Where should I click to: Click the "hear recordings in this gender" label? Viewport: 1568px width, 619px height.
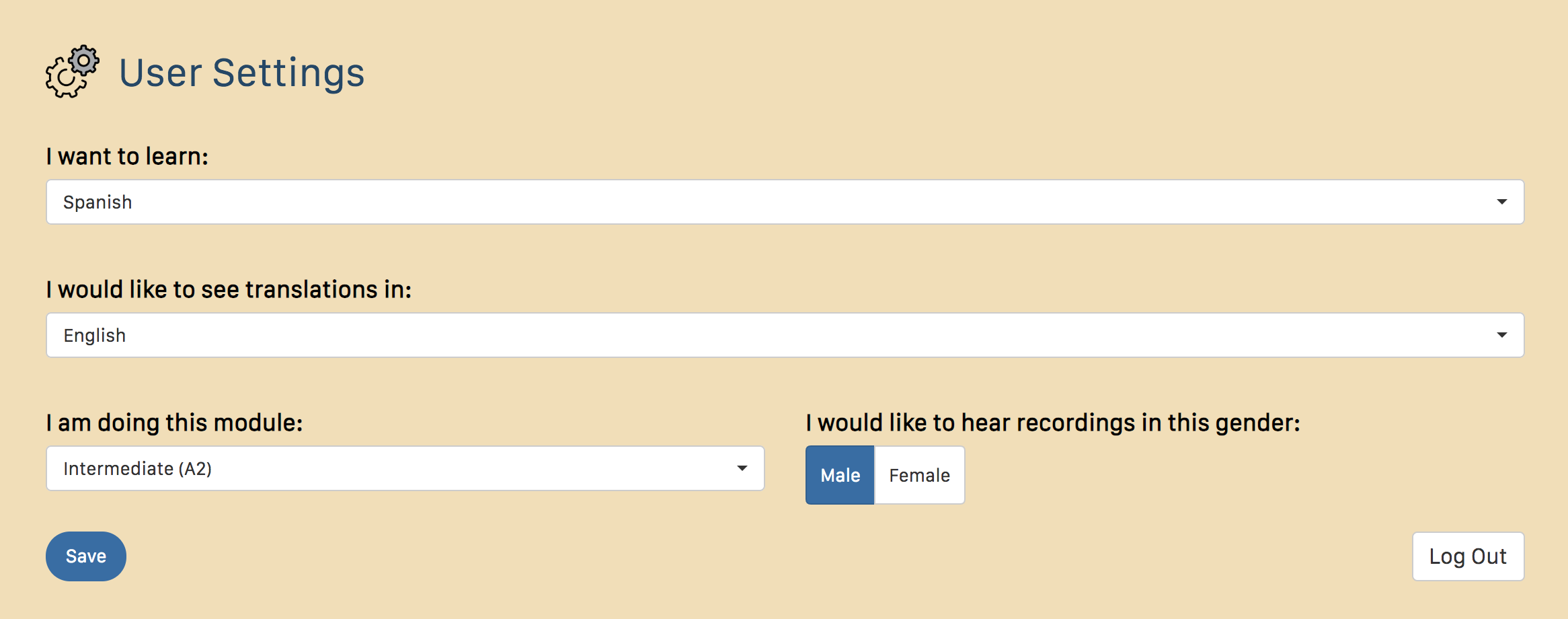coord(1052,423)
